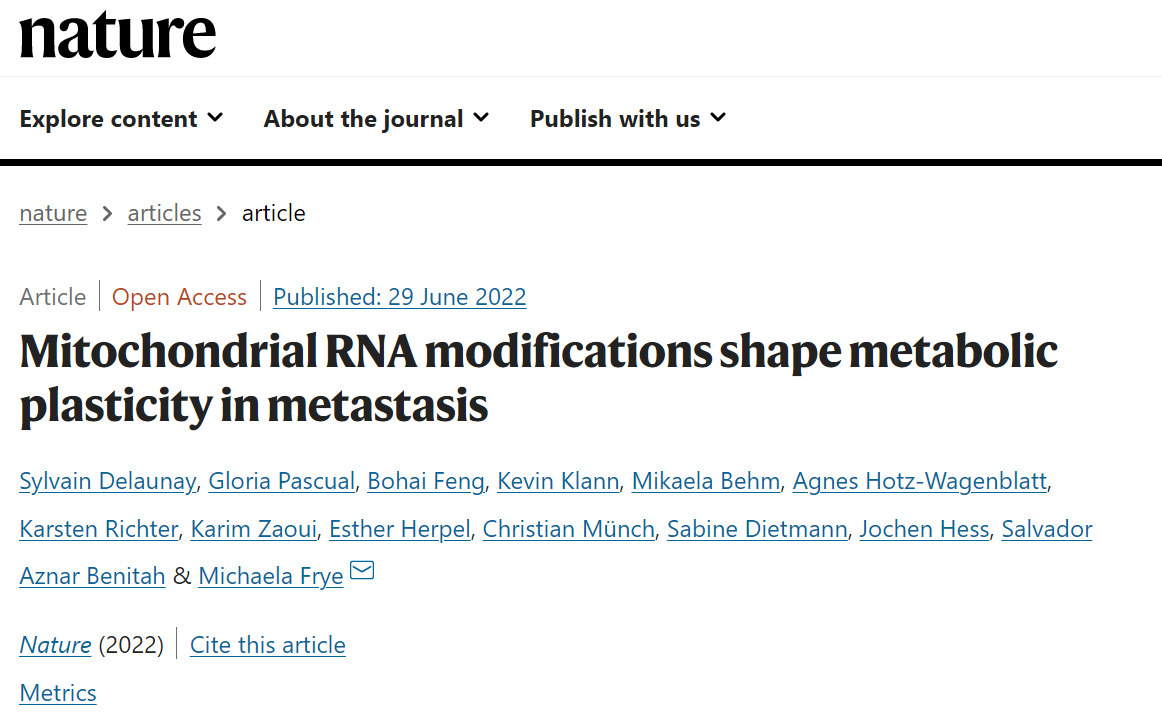The image size is (1162, 720).
Task: Click the Nature logo at top
Action: (118, 35)
